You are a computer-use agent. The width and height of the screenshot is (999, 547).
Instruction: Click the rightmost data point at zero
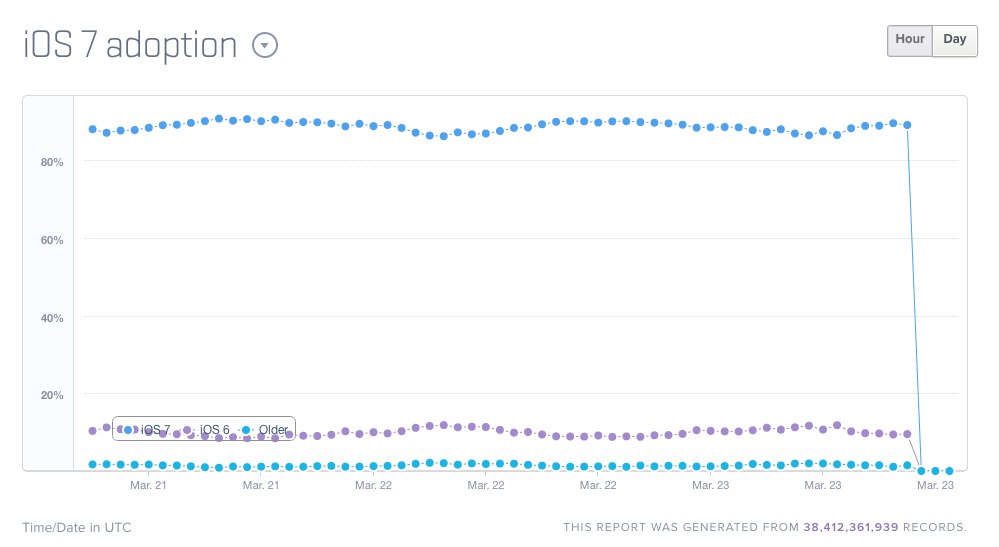(949, 470)
